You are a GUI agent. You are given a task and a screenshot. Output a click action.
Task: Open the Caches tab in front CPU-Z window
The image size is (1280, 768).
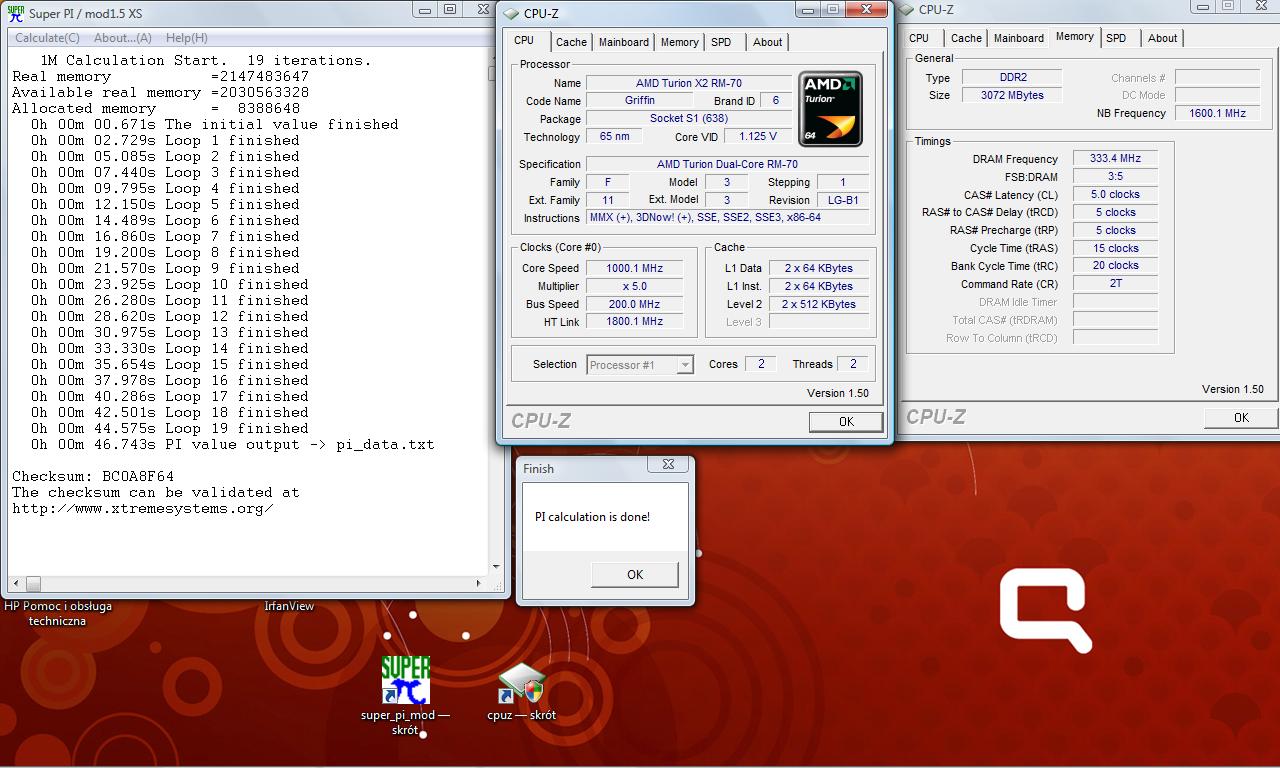point(571,42)
